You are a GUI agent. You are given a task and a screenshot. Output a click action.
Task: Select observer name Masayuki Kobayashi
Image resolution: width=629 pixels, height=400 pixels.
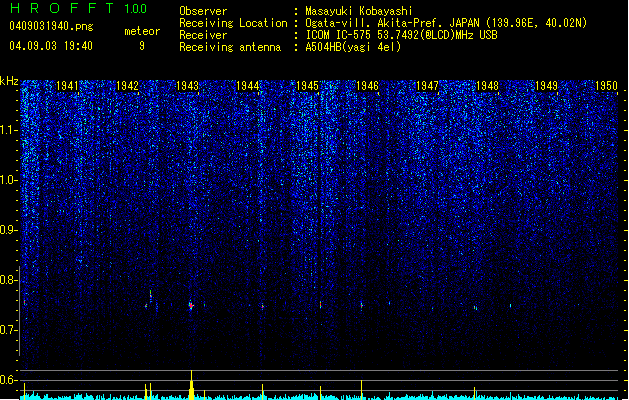359,11
